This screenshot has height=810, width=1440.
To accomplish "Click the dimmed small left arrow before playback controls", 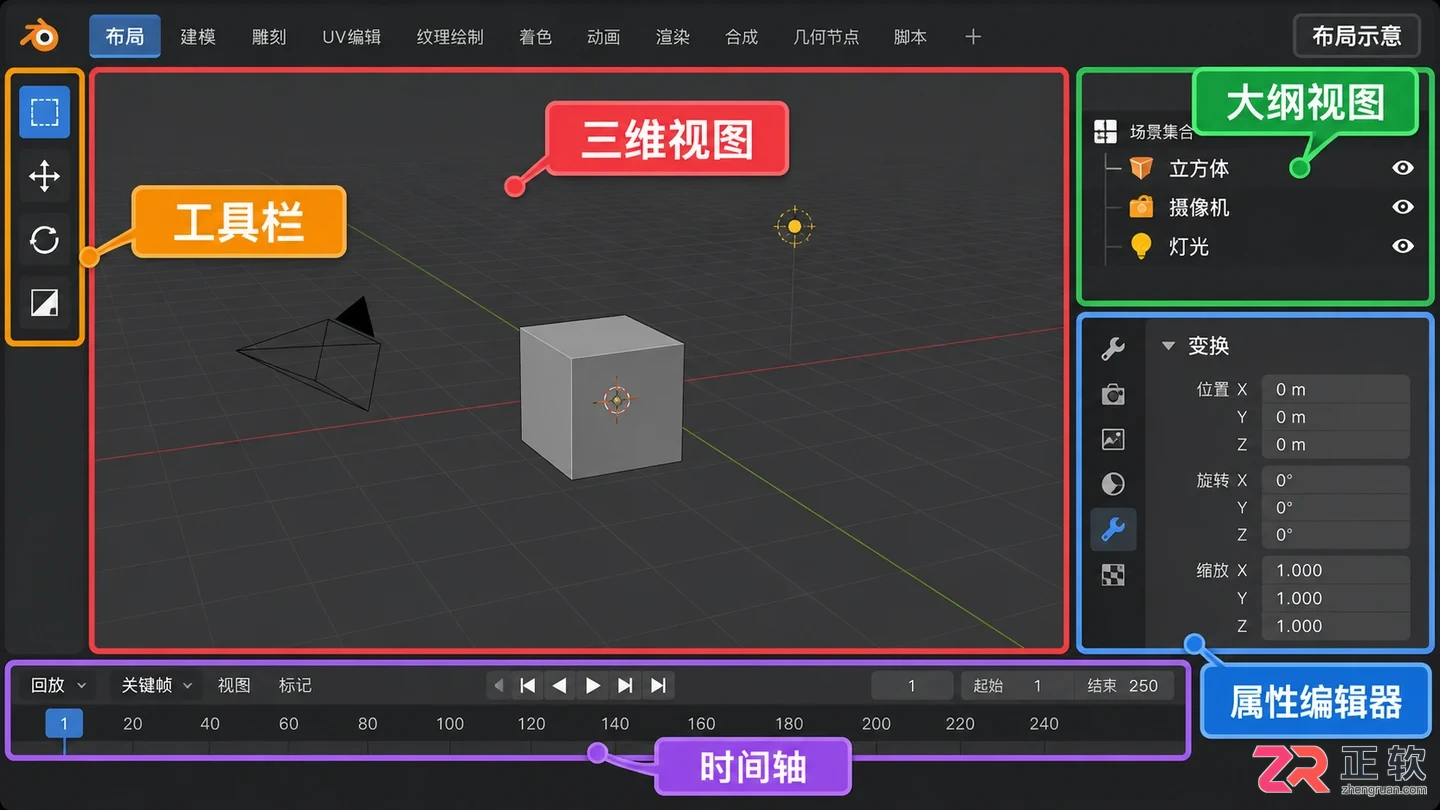I will point(499,685).
